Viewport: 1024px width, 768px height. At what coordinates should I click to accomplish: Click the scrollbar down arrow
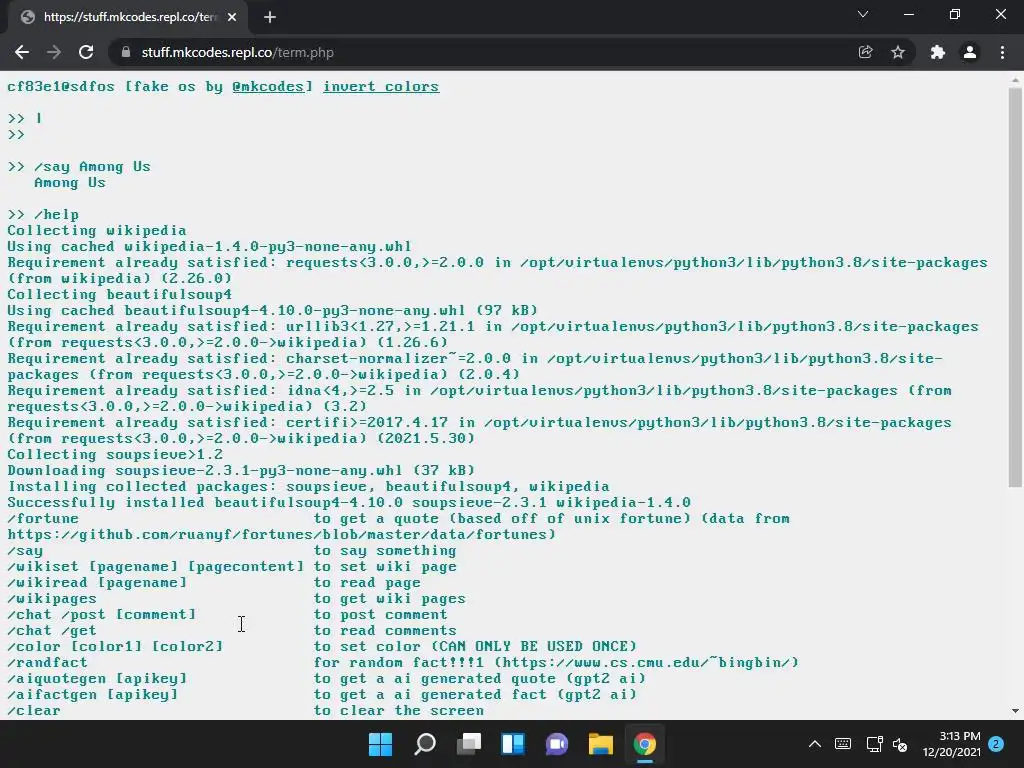click(x=1015, y=711)
